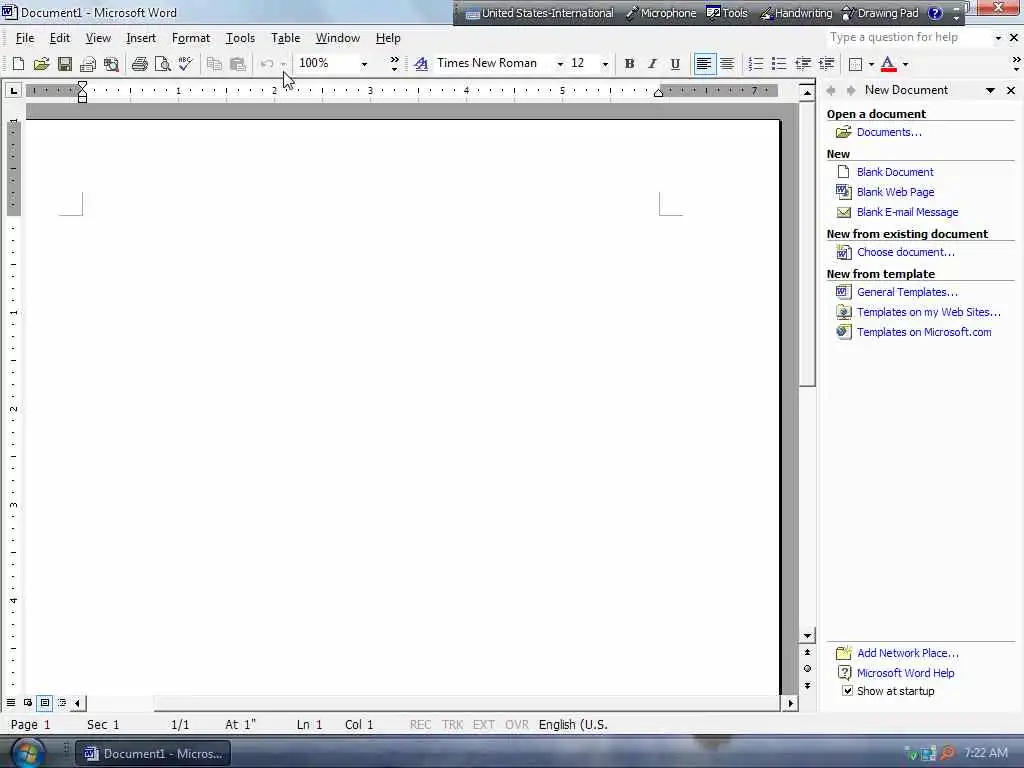Open the border style dropdown arrow
Screen dimensions: 1024x768
point(871,64)
